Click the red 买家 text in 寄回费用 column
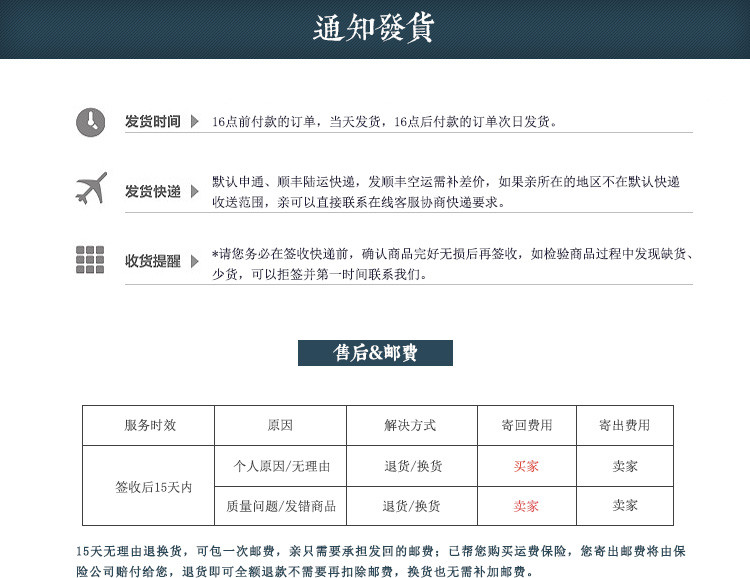This screenshot has height=578, width=750. coord(526,466)
